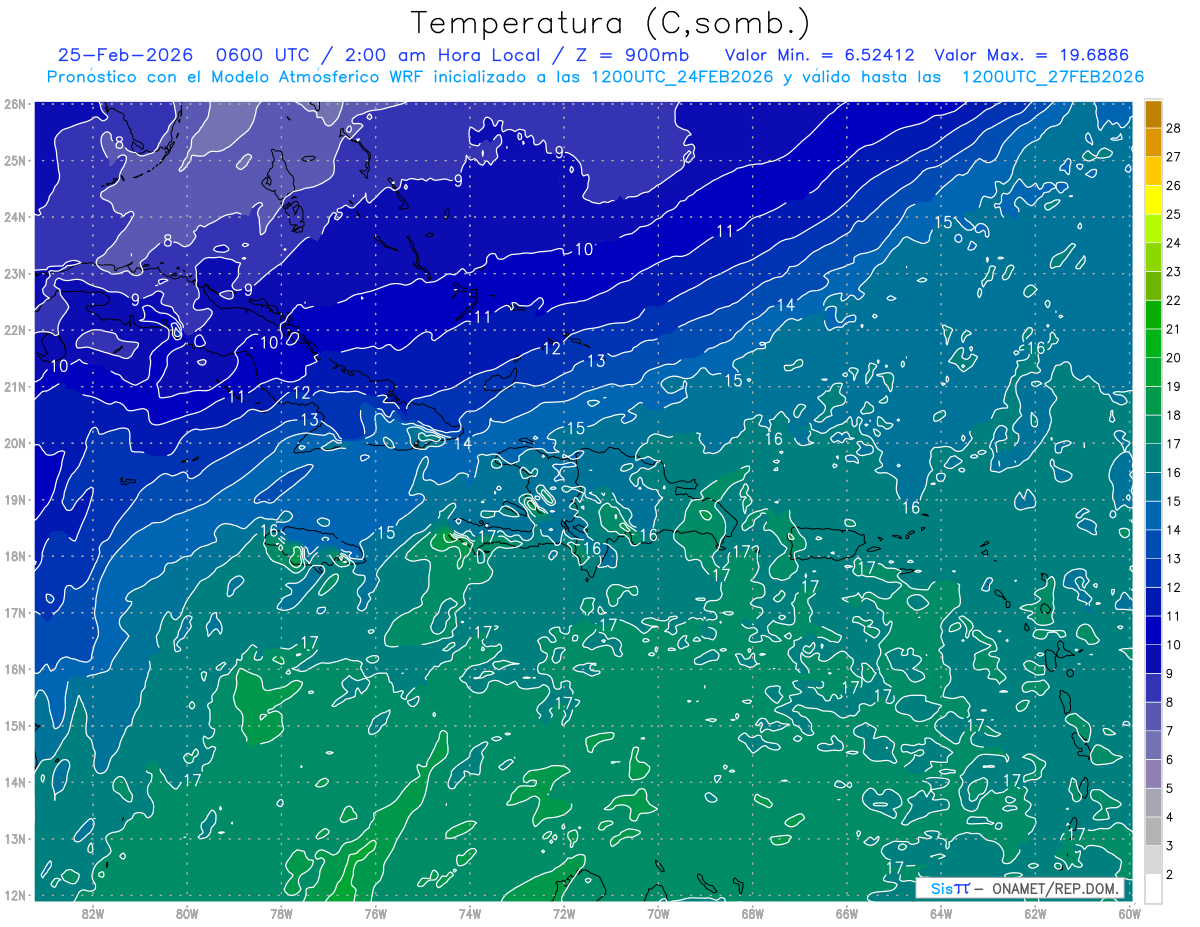Click the '22N' latitude axis label
This screenshot has width=1200, height=927.
(x=15, y=330)
